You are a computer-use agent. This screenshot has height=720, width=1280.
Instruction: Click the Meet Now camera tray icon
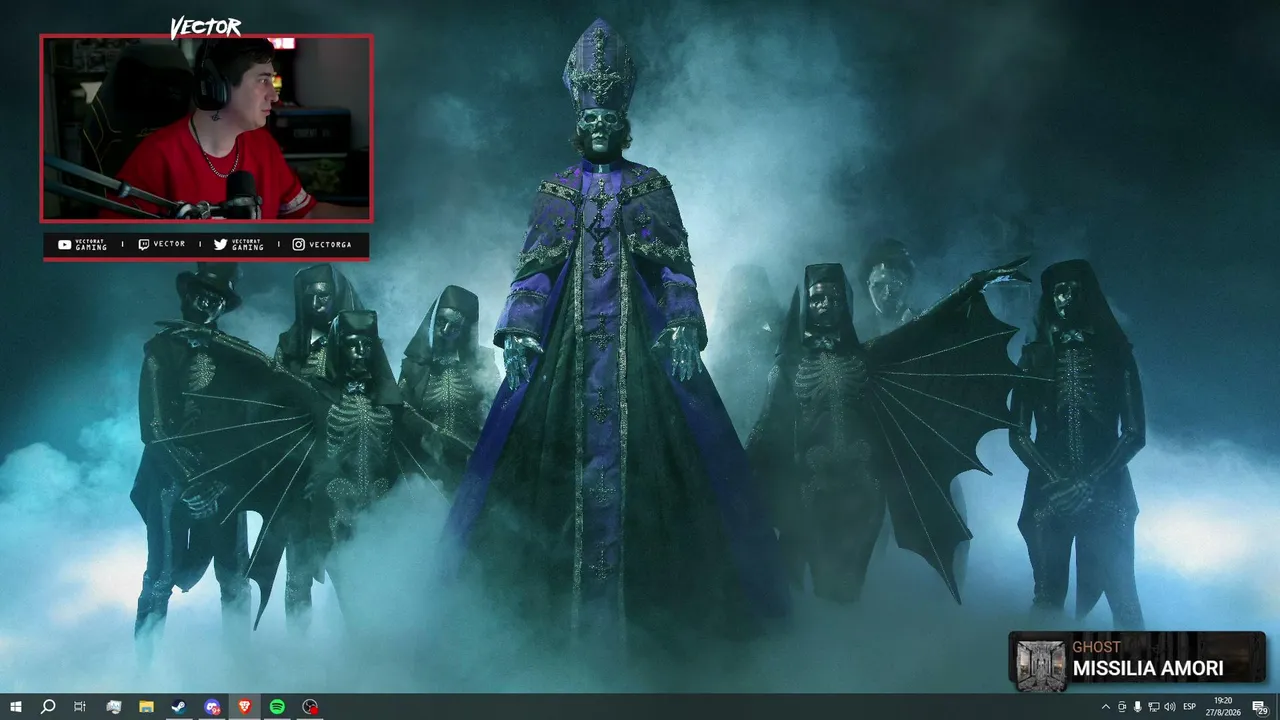pos(1122,707)
